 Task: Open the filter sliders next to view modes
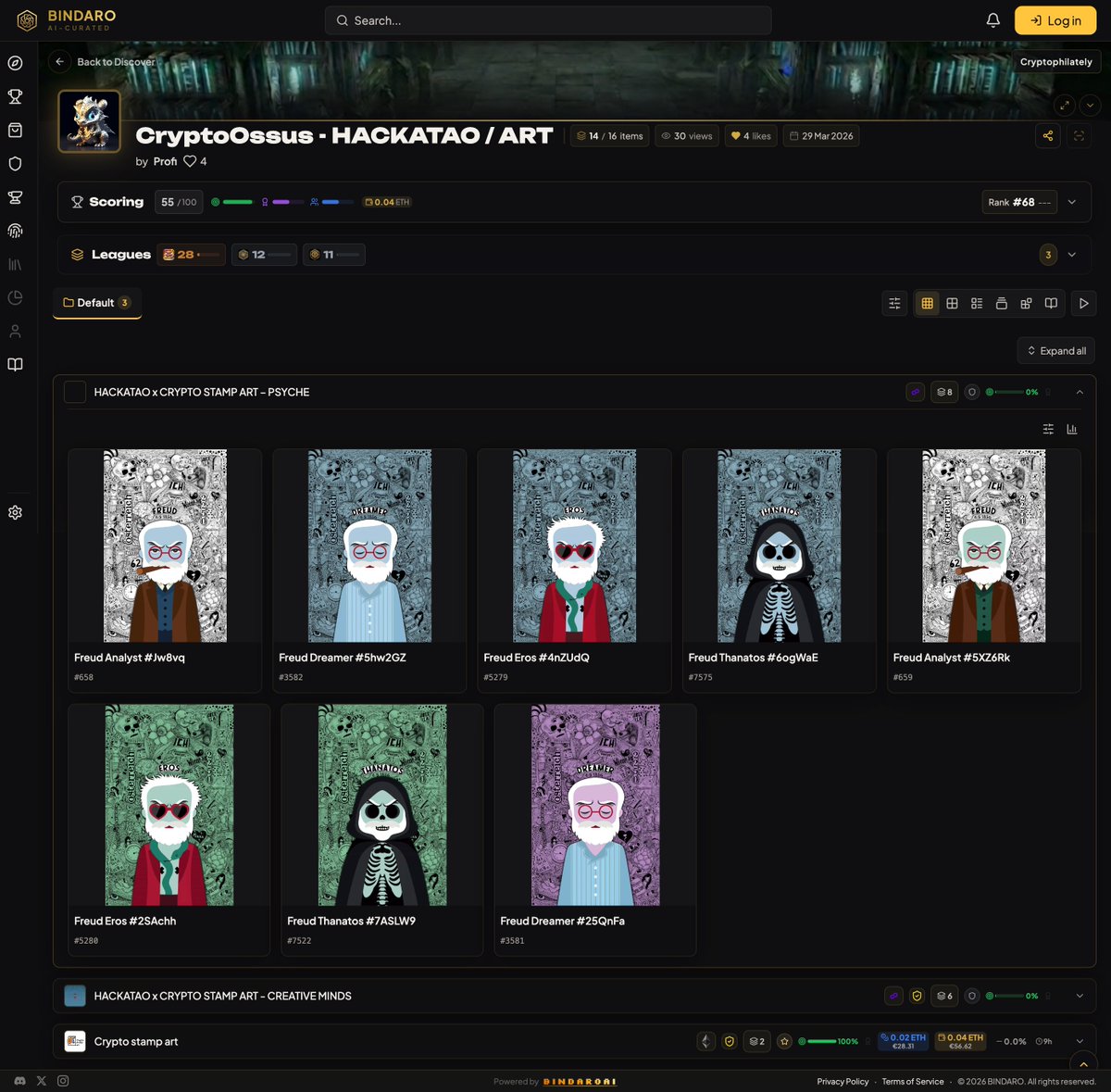894,303
